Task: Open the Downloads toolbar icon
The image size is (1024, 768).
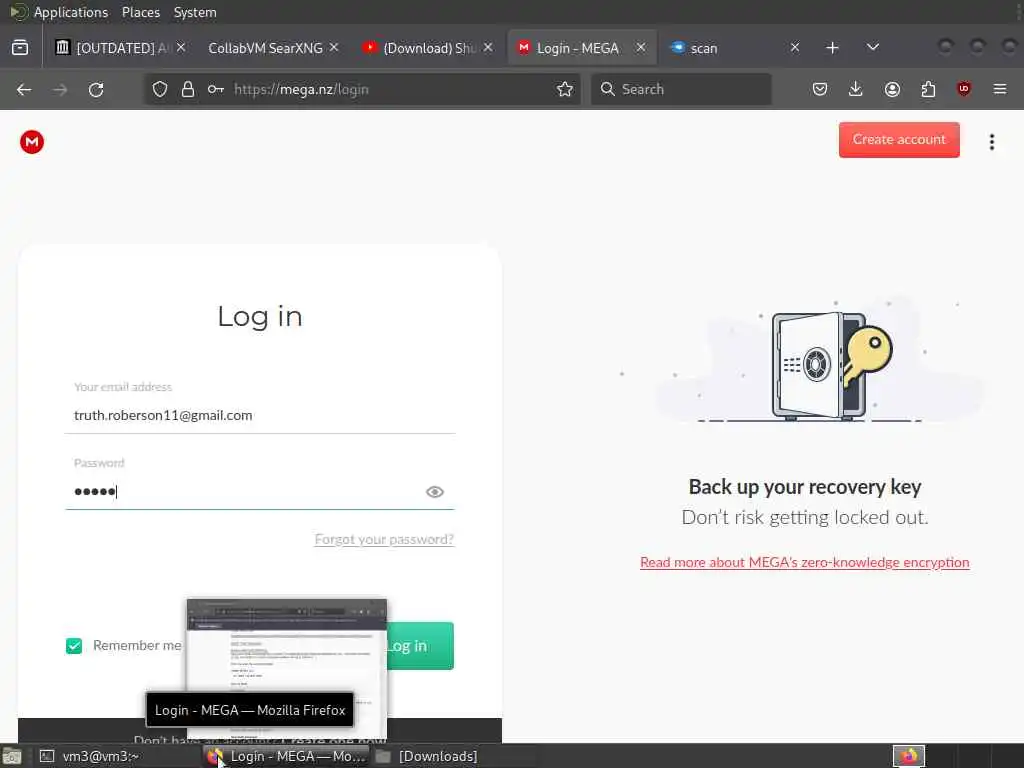Action: [856, 89]
